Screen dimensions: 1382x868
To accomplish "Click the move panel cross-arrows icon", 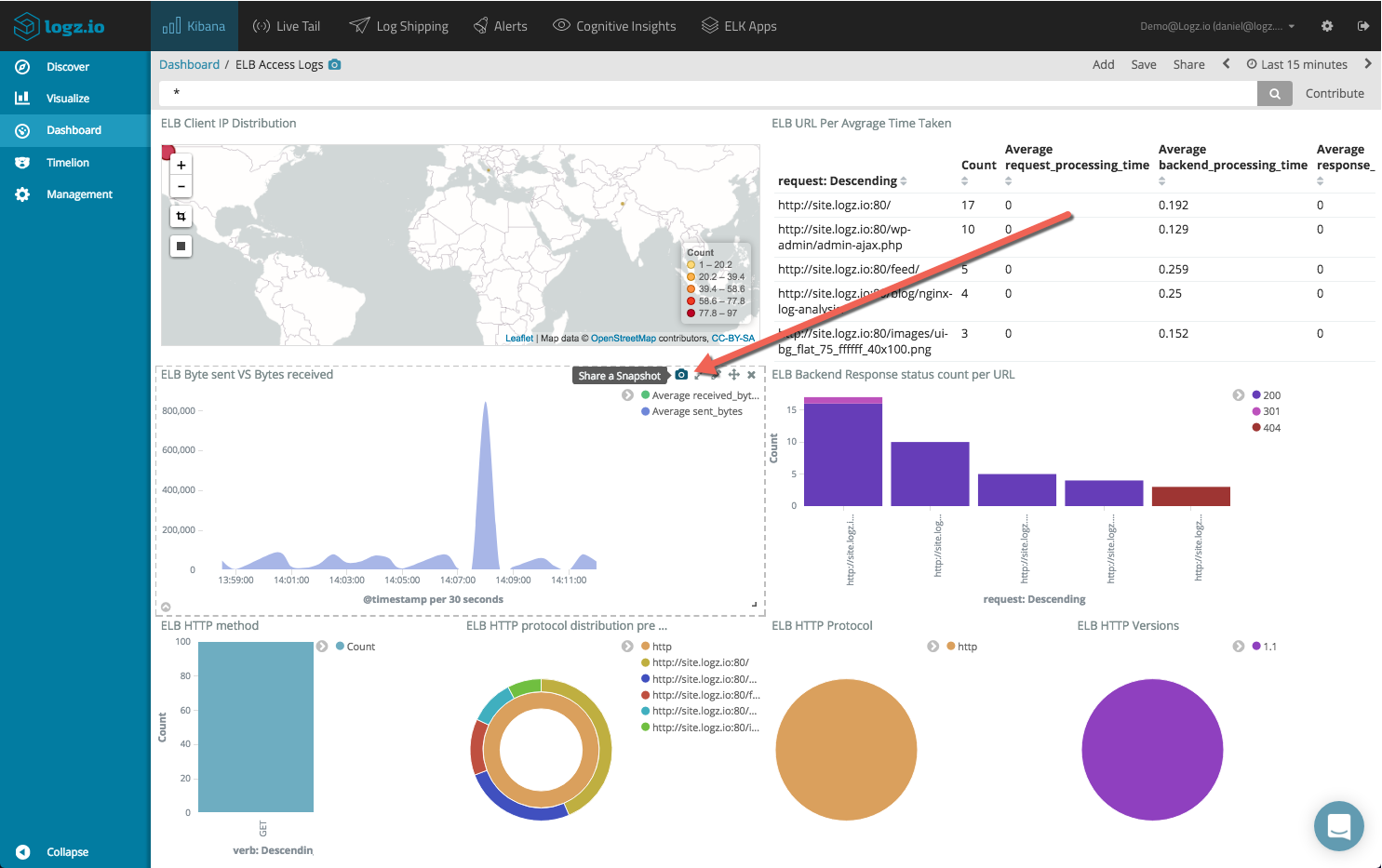I will click(734, 375).
